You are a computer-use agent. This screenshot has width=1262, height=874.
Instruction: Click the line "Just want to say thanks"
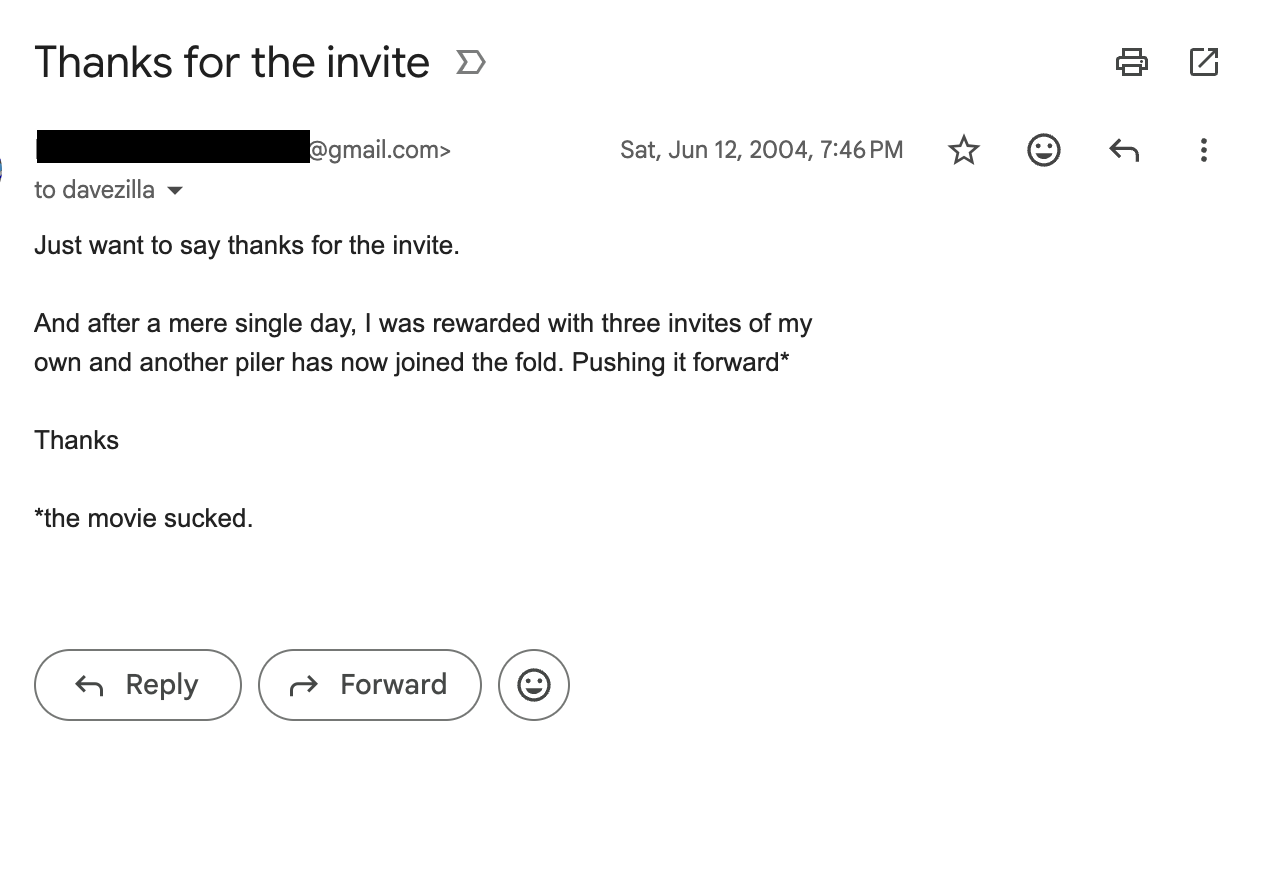click(x=246, y=245)
